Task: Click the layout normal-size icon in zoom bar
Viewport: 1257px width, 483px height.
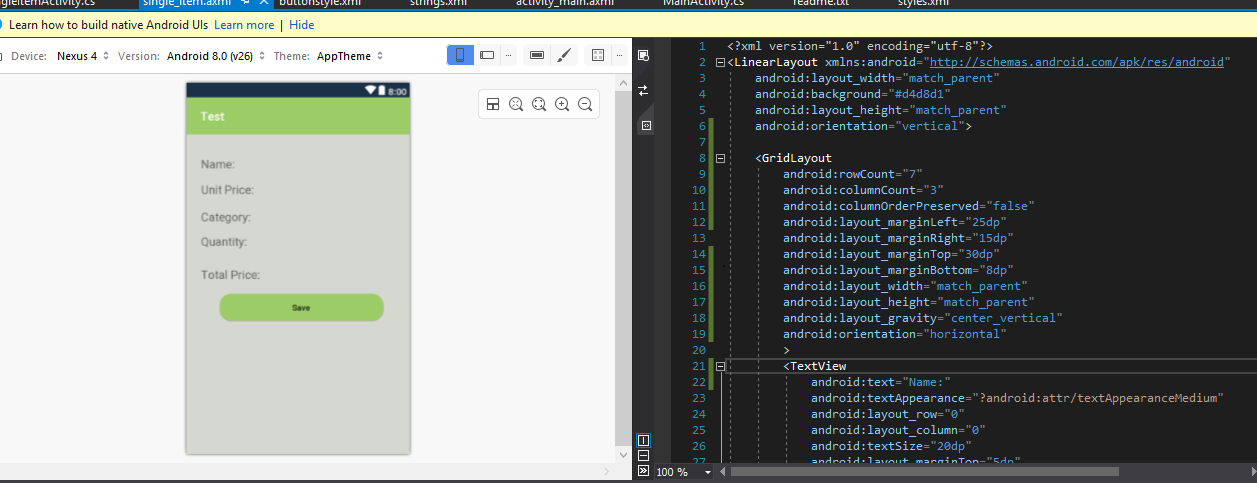Action: point(493,104)
